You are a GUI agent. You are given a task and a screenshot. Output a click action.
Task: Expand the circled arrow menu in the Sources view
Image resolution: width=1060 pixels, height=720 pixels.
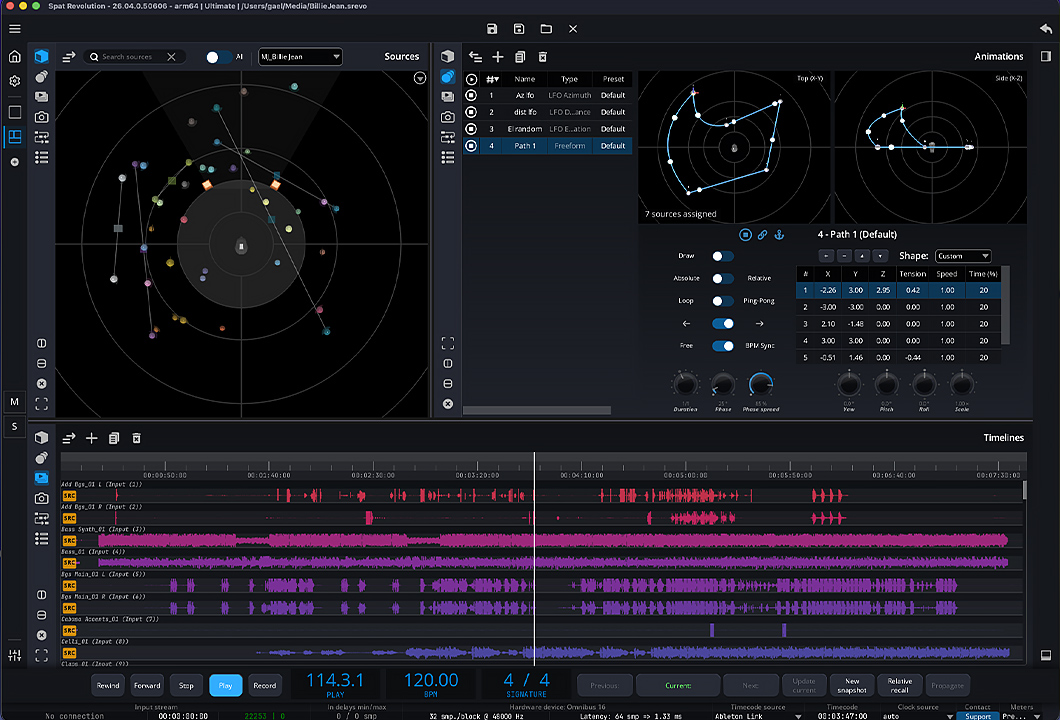(x=420, y=78)
